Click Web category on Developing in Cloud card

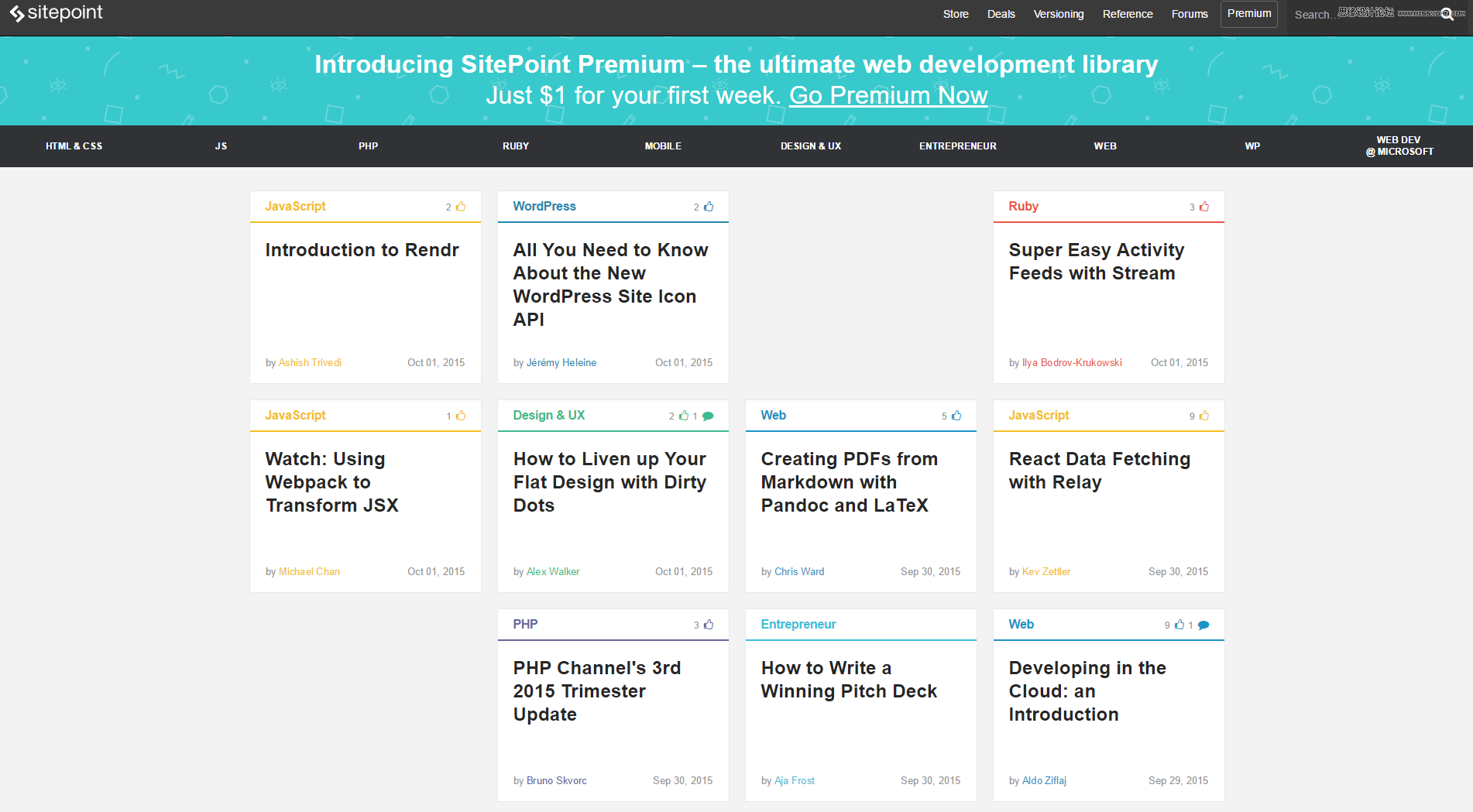coord(1021,625)
